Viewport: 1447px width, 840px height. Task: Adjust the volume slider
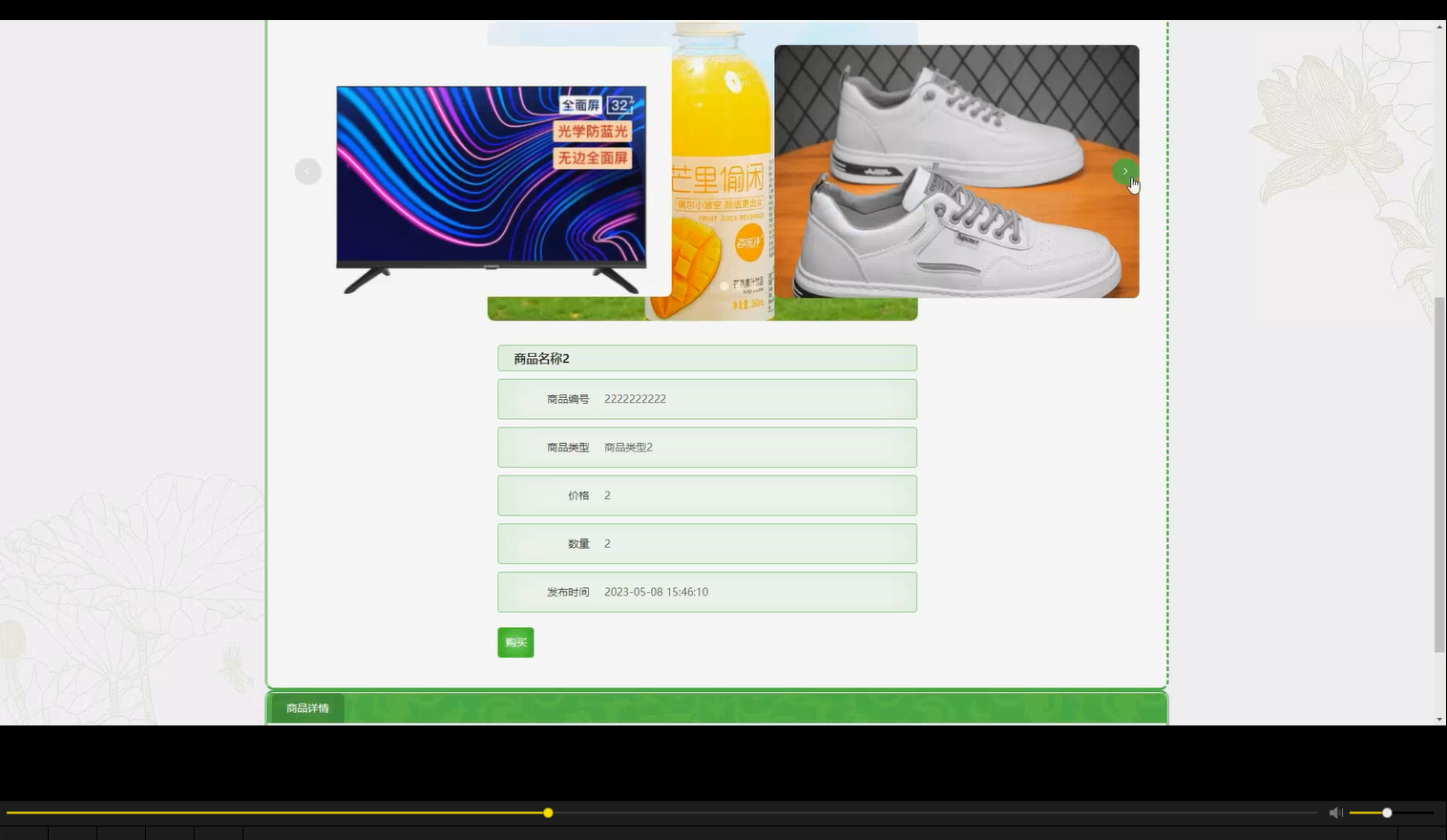(1392, 813)
